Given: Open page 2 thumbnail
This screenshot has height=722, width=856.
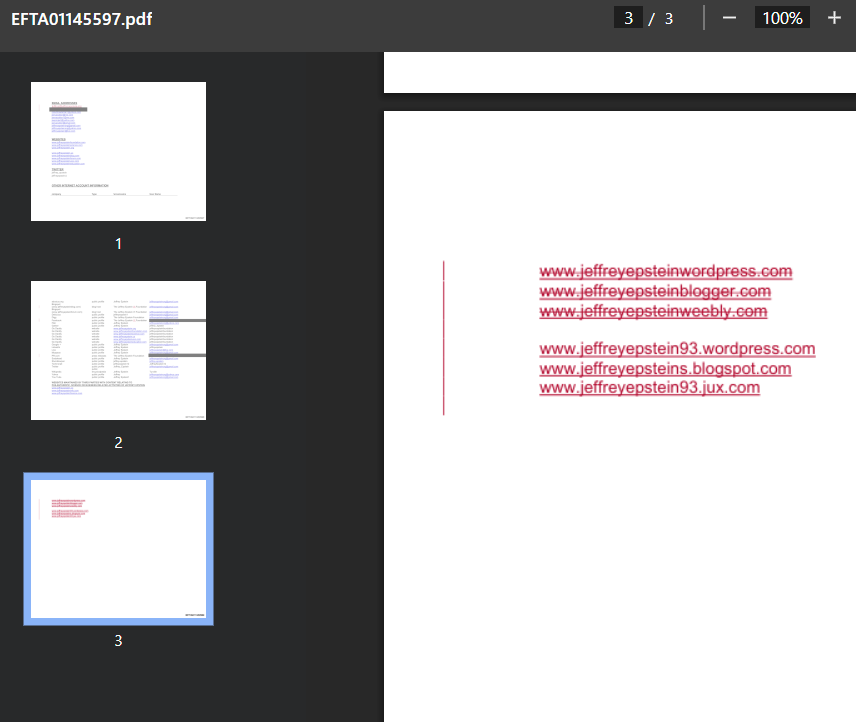Looking at the screenshot, I should 118,350.
